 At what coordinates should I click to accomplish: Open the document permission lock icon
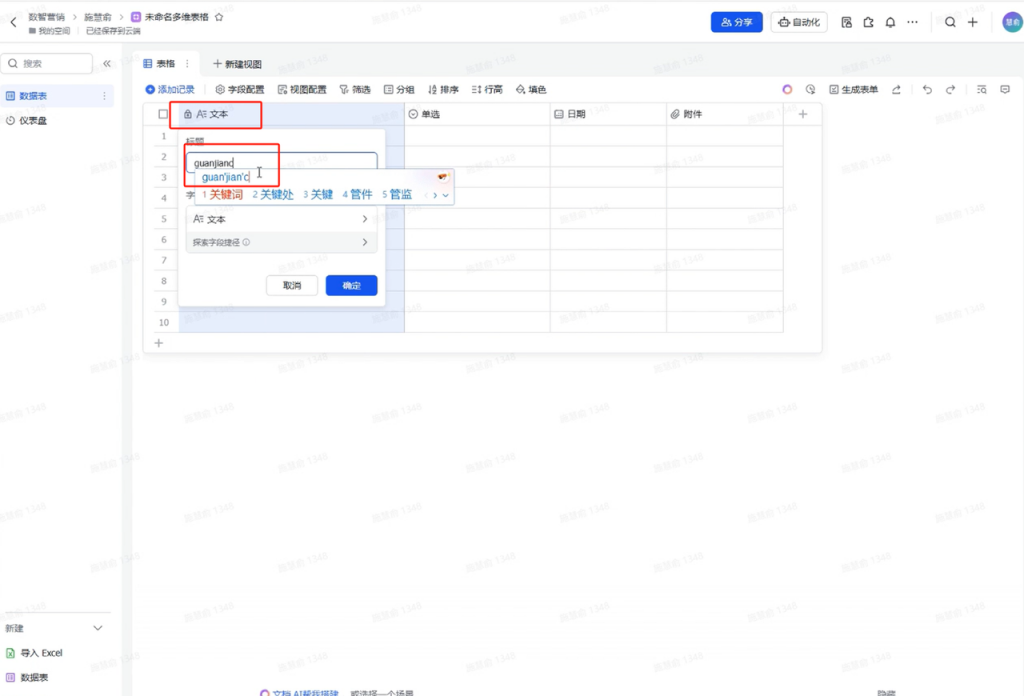point(846,22)
